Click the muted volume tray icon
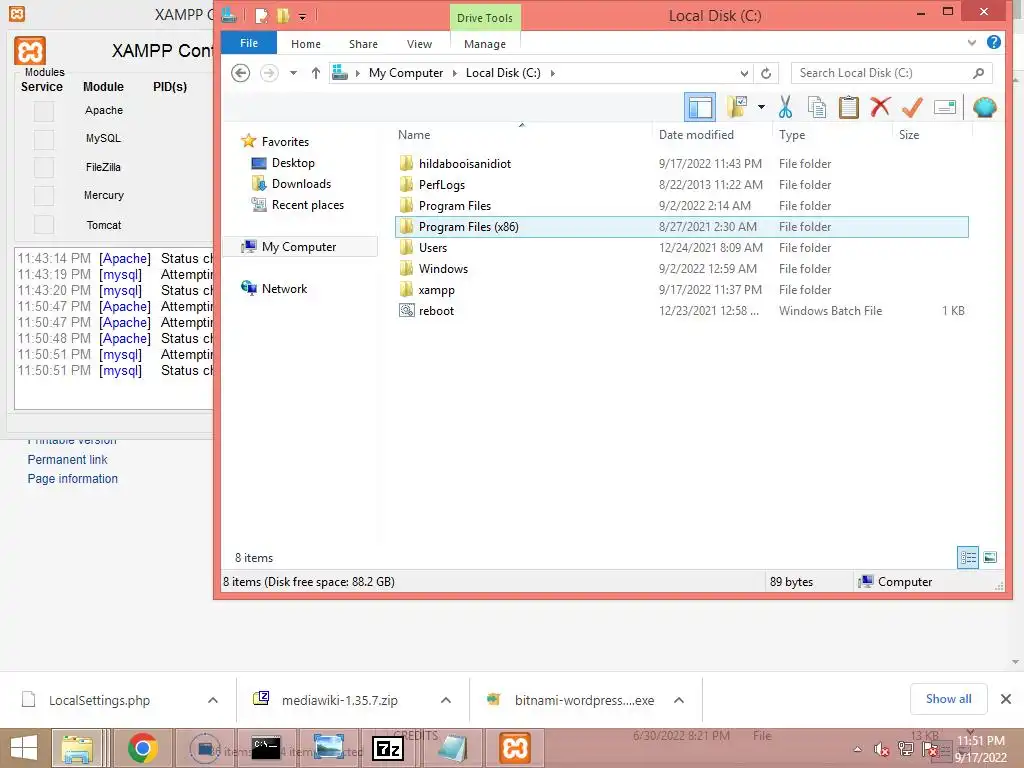This screenshot has width=1024, height=768. tap(881, 750)
